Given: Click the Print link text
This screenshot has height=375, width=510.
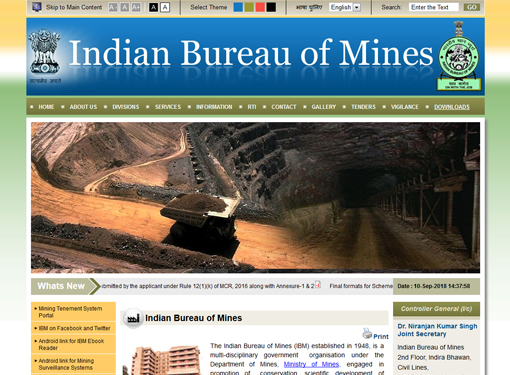Looking at the screenshot, I should [x=381, y=337].
